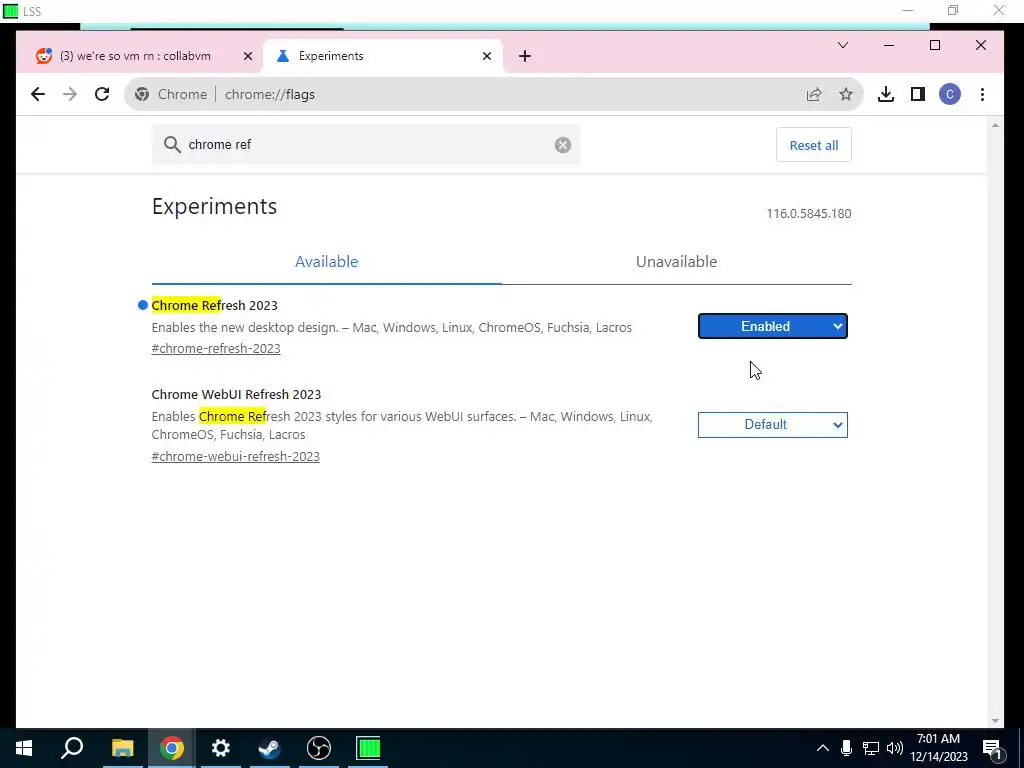Launch Steam from the taskbar
Viewport: 1024px width, 768px height.
[x=270, y=748]
